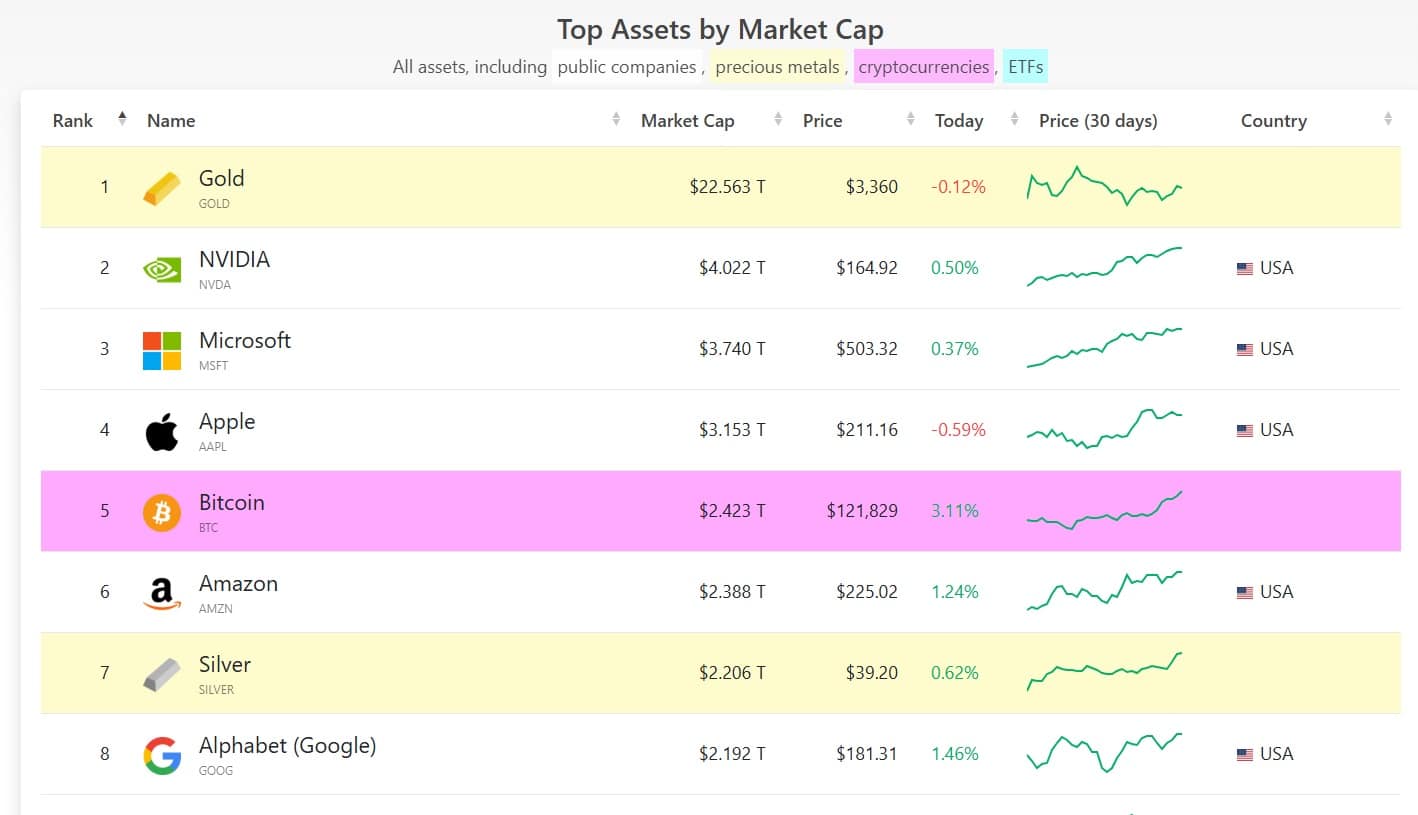Image resolution: width=1418 pixels, height=815 pixels.
Task: Open the Alphabet (Google) company page
Action: pyautogui.click(x=288, y=745)
